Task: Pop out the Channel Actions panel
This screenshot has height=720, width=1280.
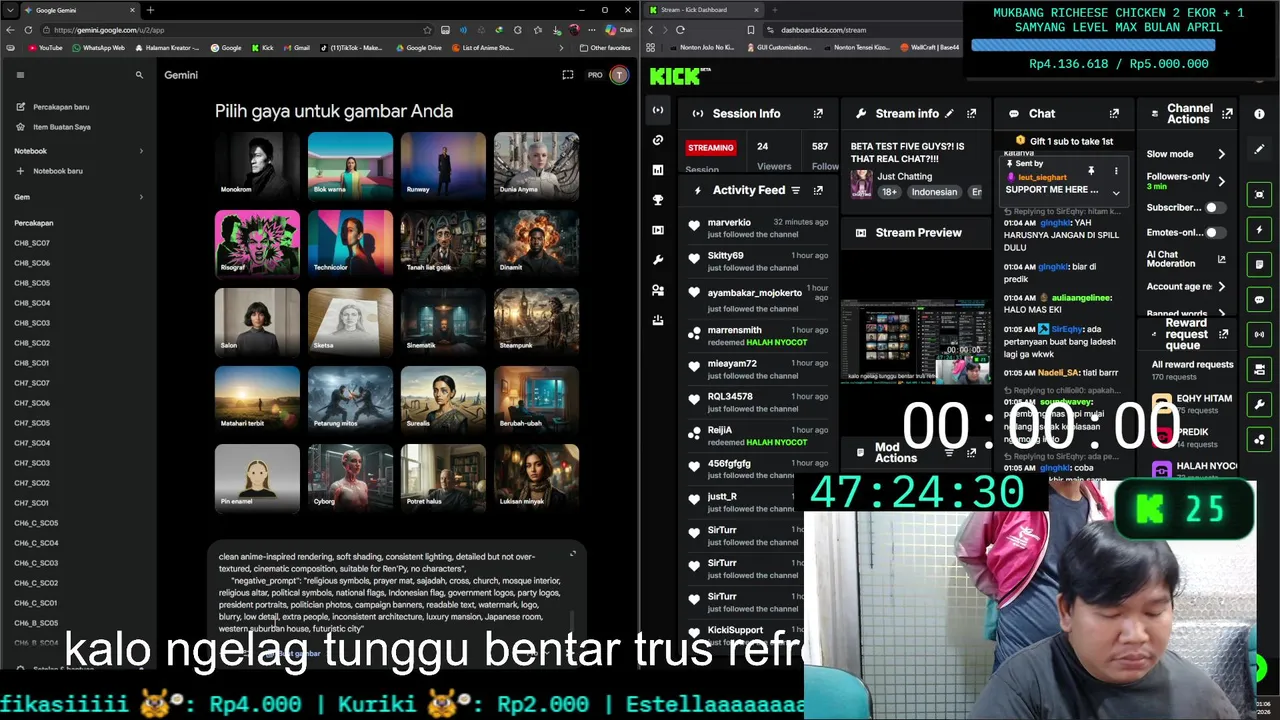Action: coord(1227,114)
